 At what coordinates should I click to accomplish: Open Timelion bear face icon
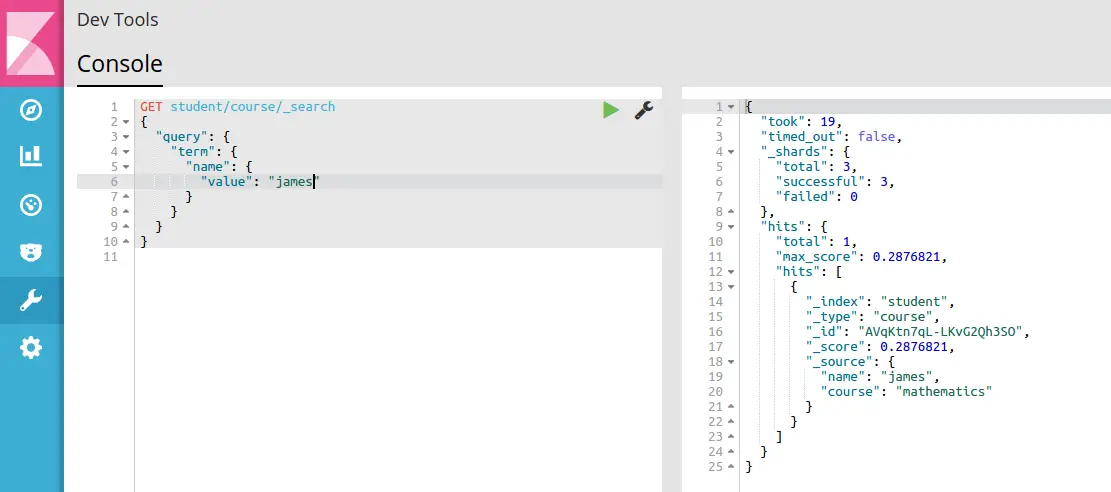[31, 252]
